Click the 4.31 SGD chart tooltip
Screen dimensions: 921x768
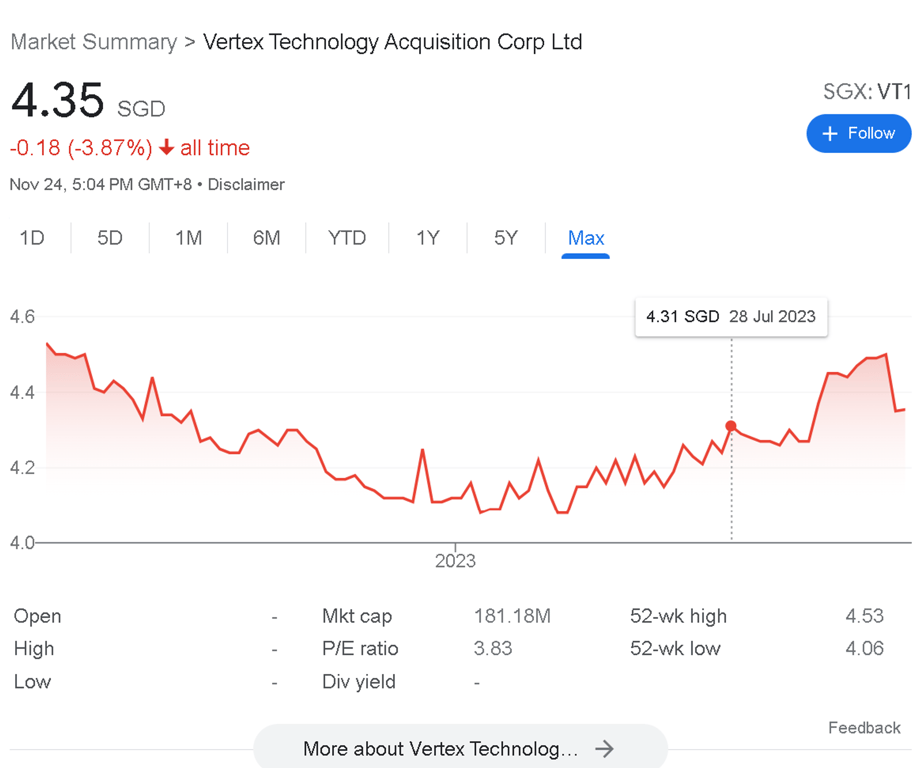pyautogui.click(x=730, y=317)
